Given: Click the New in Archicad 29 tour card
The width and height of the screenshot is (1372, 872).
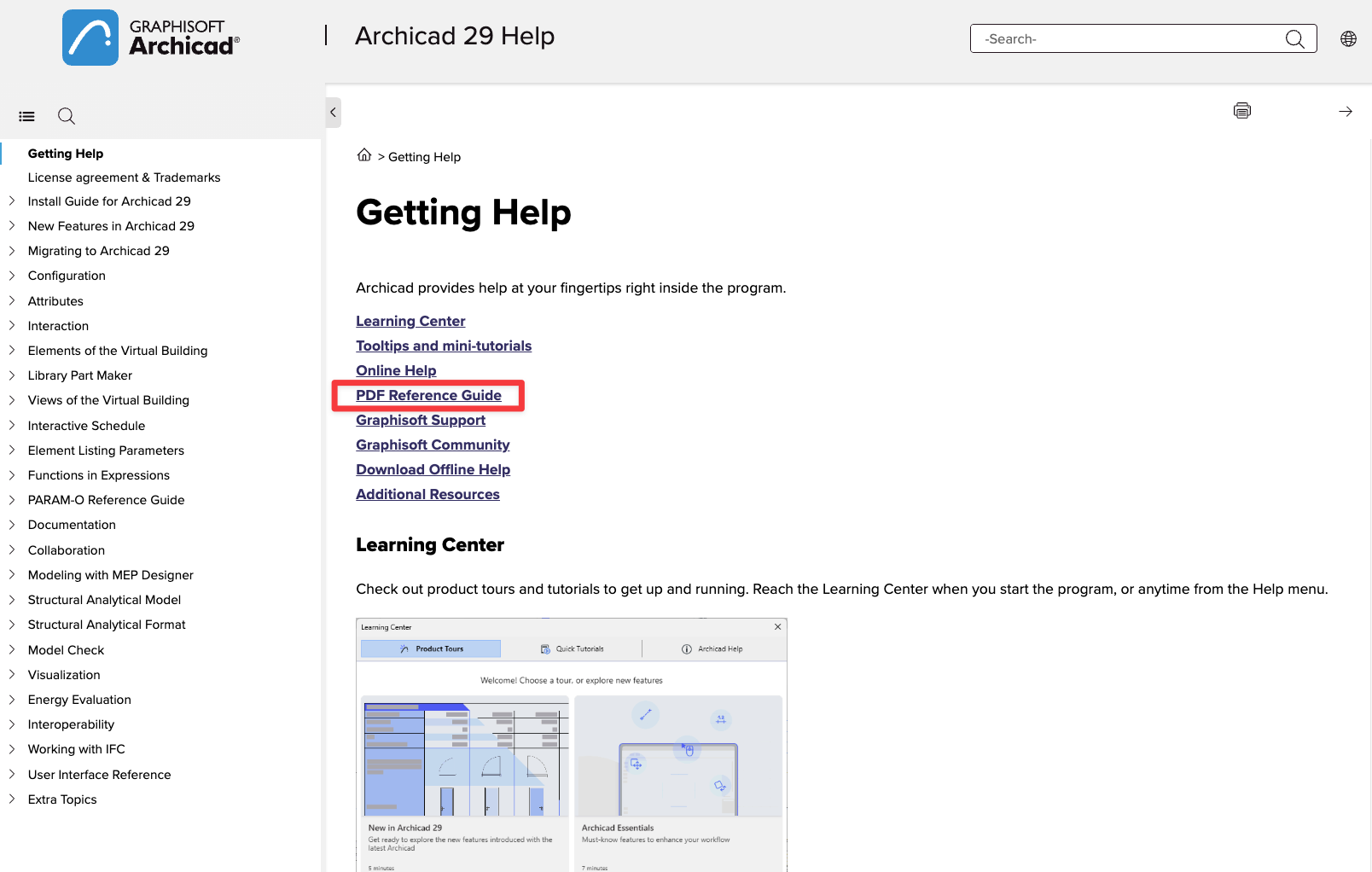Looking at the screenshot, I should (465, 783).
